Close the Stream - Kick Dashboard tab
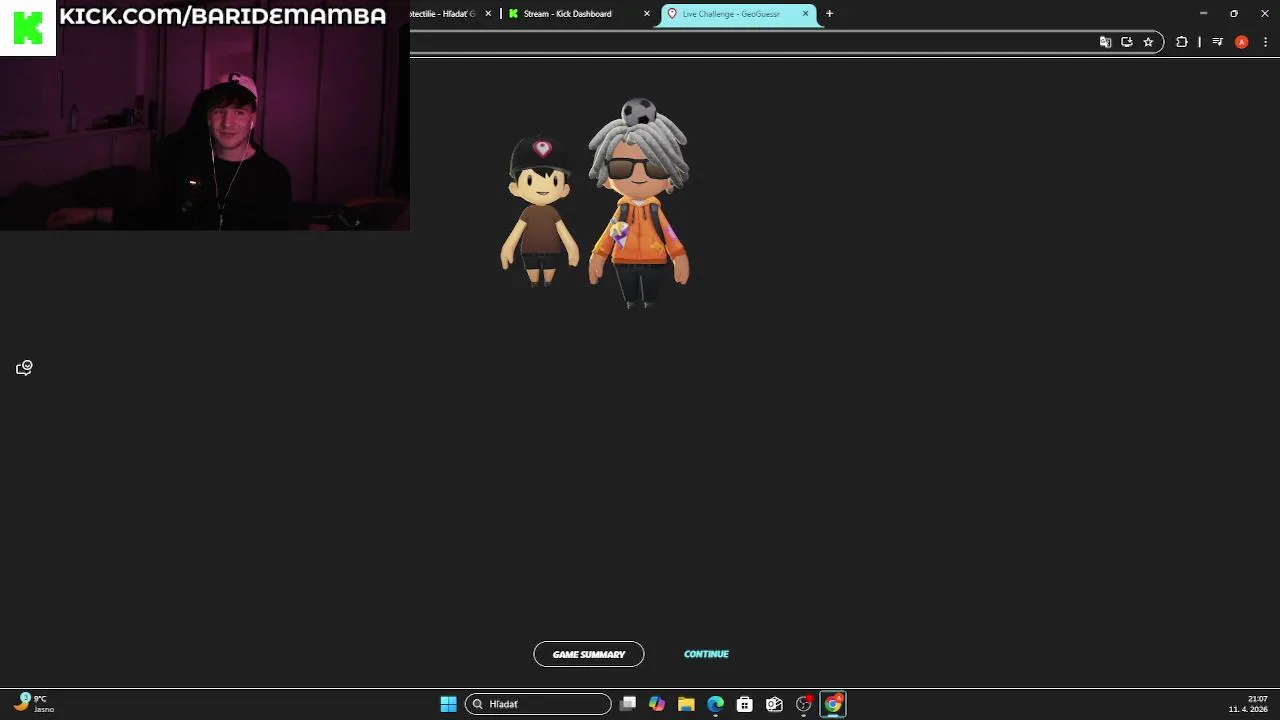Viewport: 1280px width, 720px height. point(647,14)
